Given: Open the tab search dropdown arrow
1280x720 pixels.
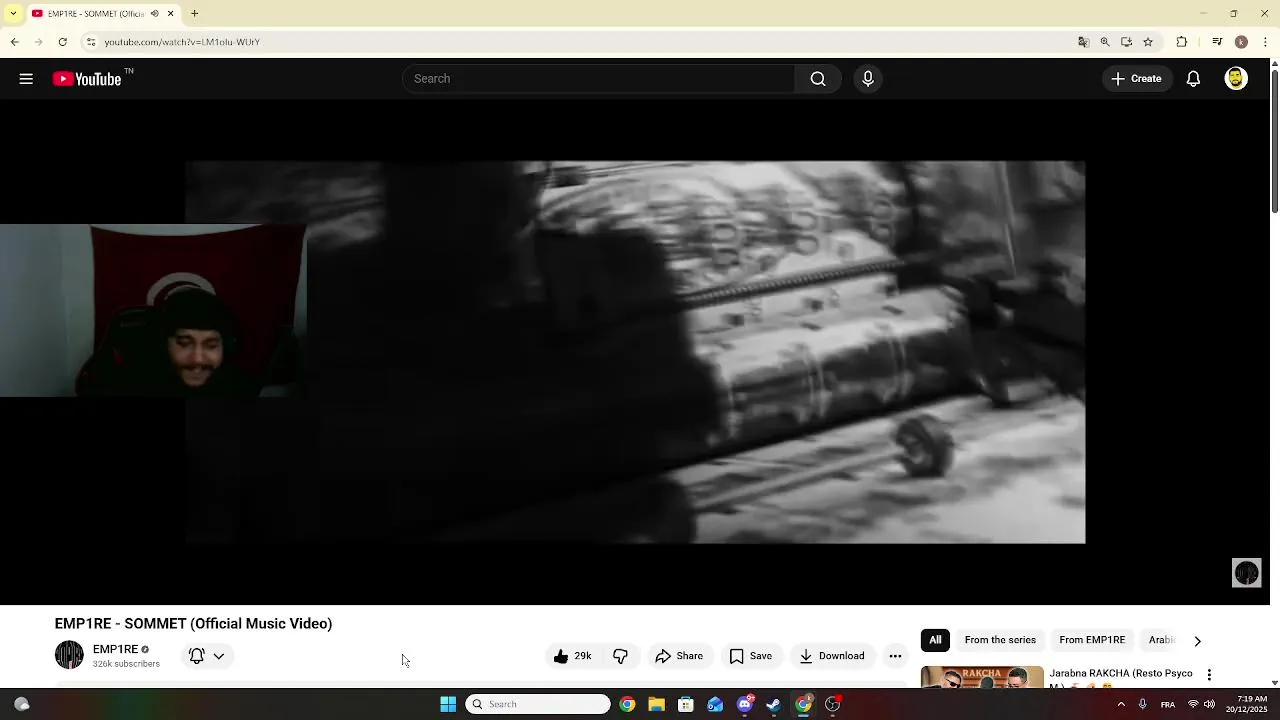Looking at the screenshot, I should click(x=13, y=13).
